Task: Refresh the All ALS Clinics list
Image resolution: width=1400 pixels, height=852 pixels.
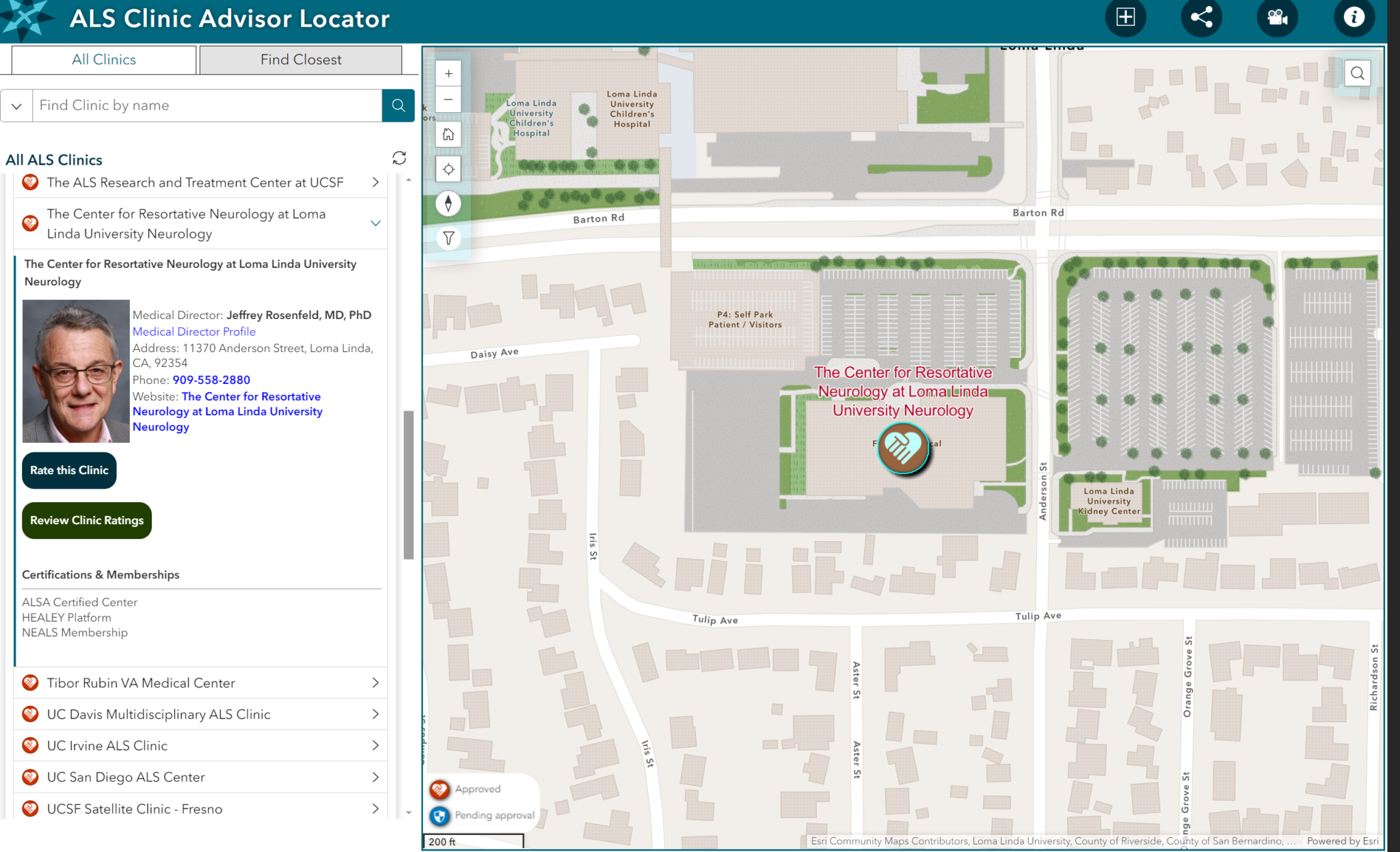Action: pos(399,158)
